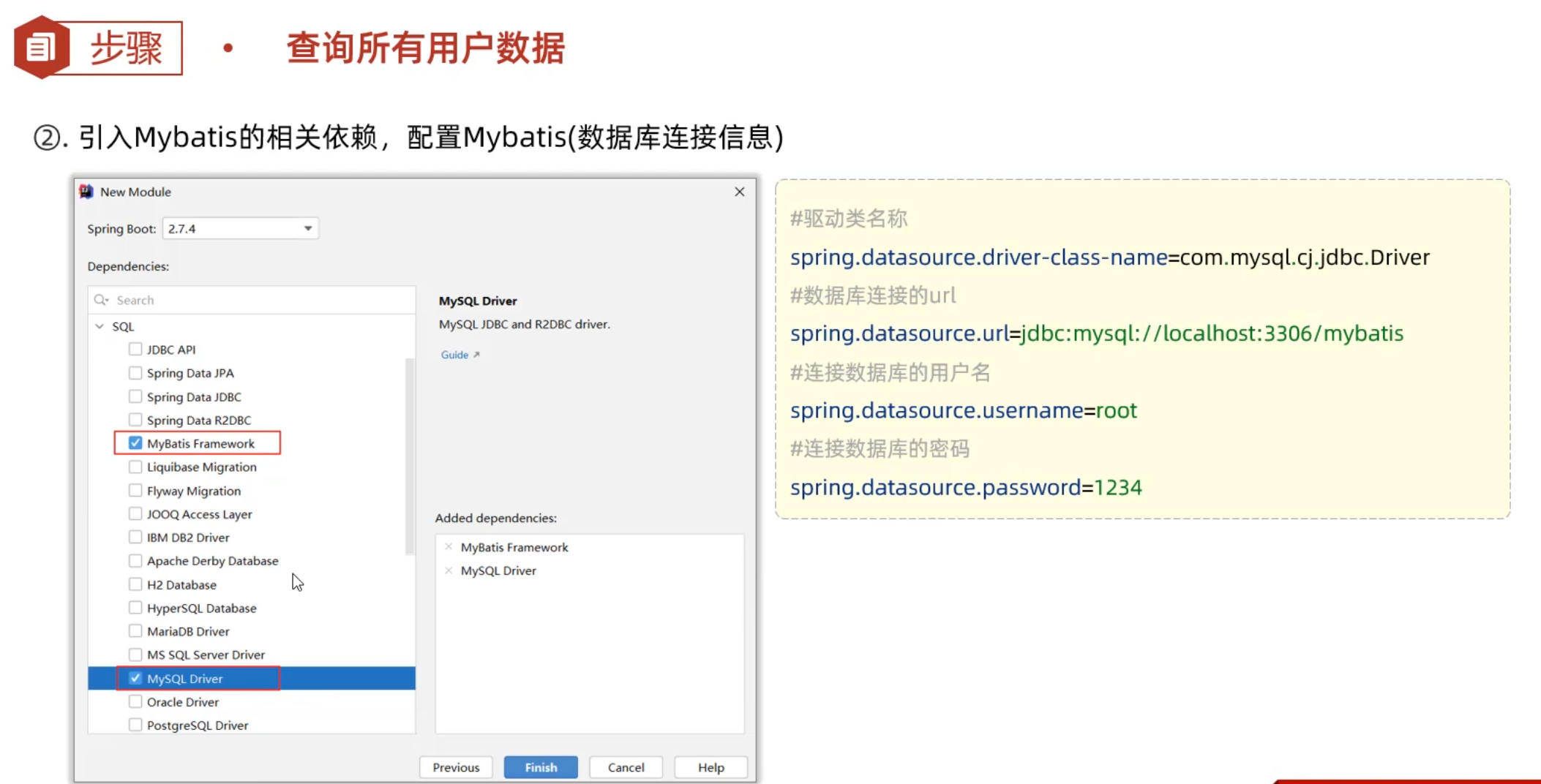Viewport: 1541px width, 784px height.
Task: Remove MySQL Driver from Added dependencies
Action: (449, 570)
